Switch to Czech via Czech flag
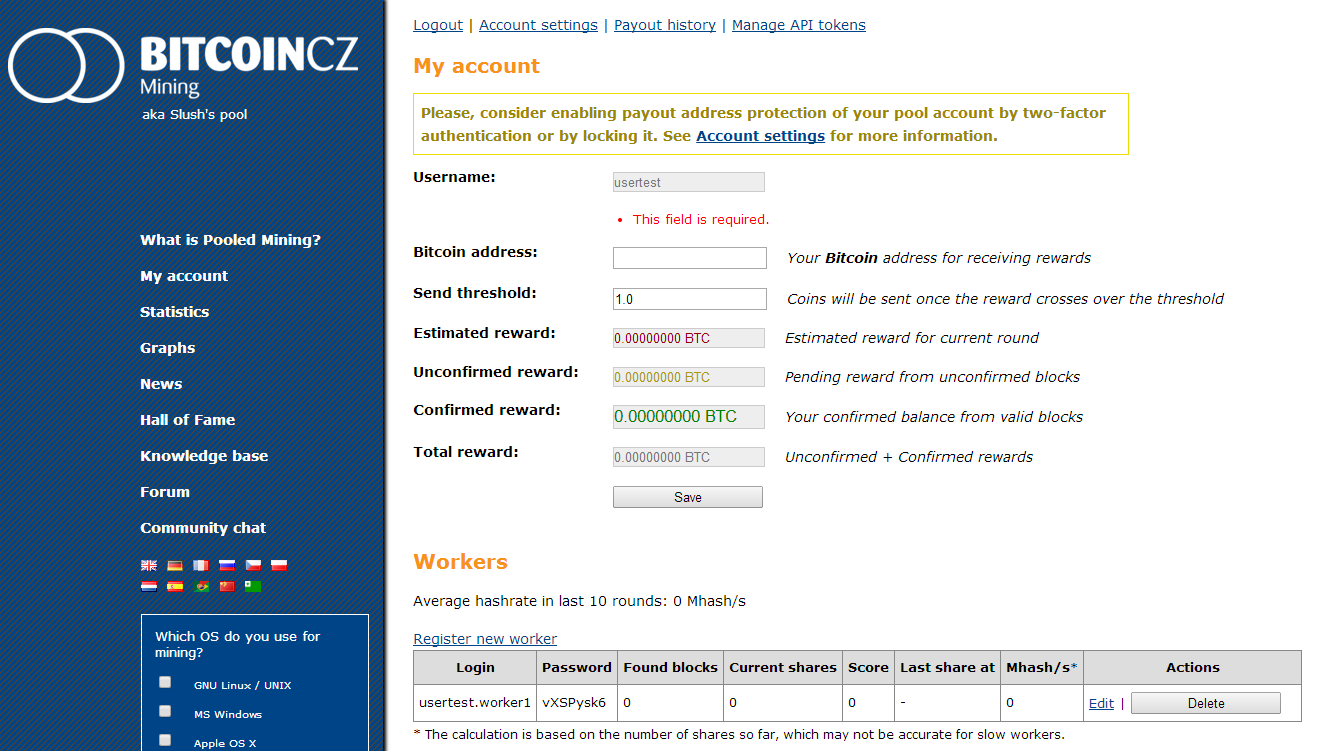This screenshot has height=751, width=1327. (253, 565)
